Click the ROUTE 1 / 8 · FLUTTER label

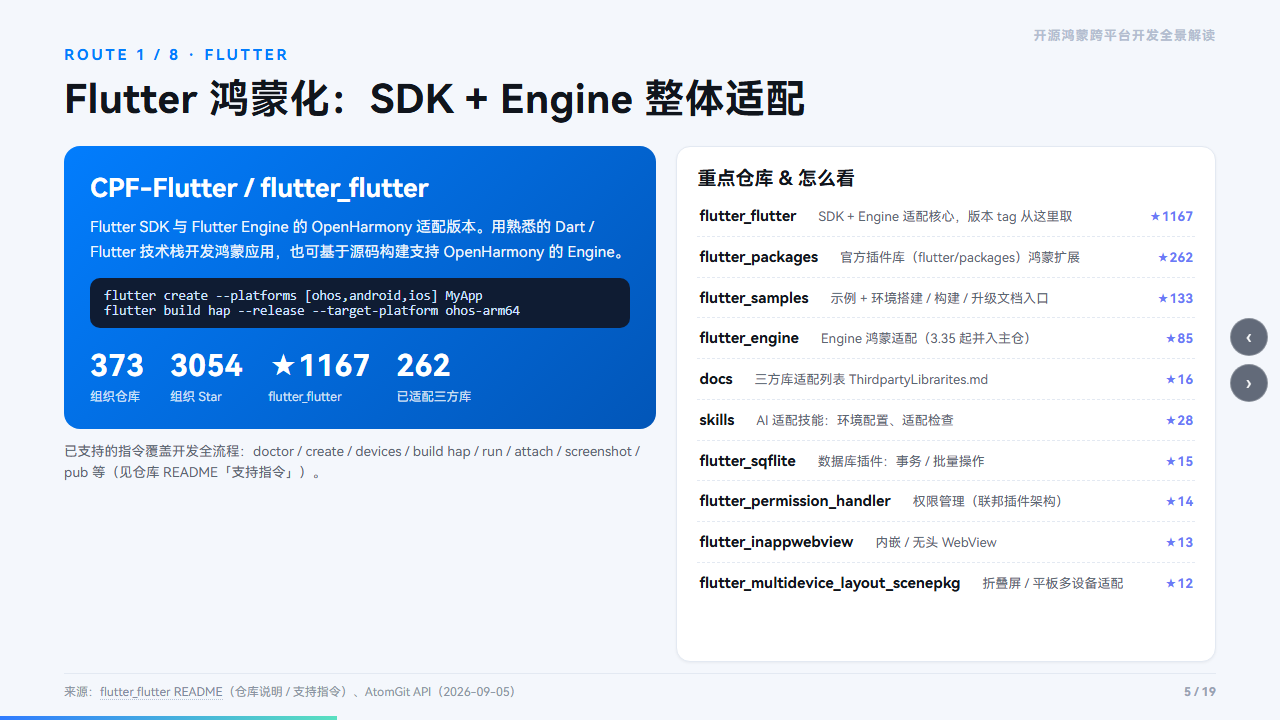point(176,55)
